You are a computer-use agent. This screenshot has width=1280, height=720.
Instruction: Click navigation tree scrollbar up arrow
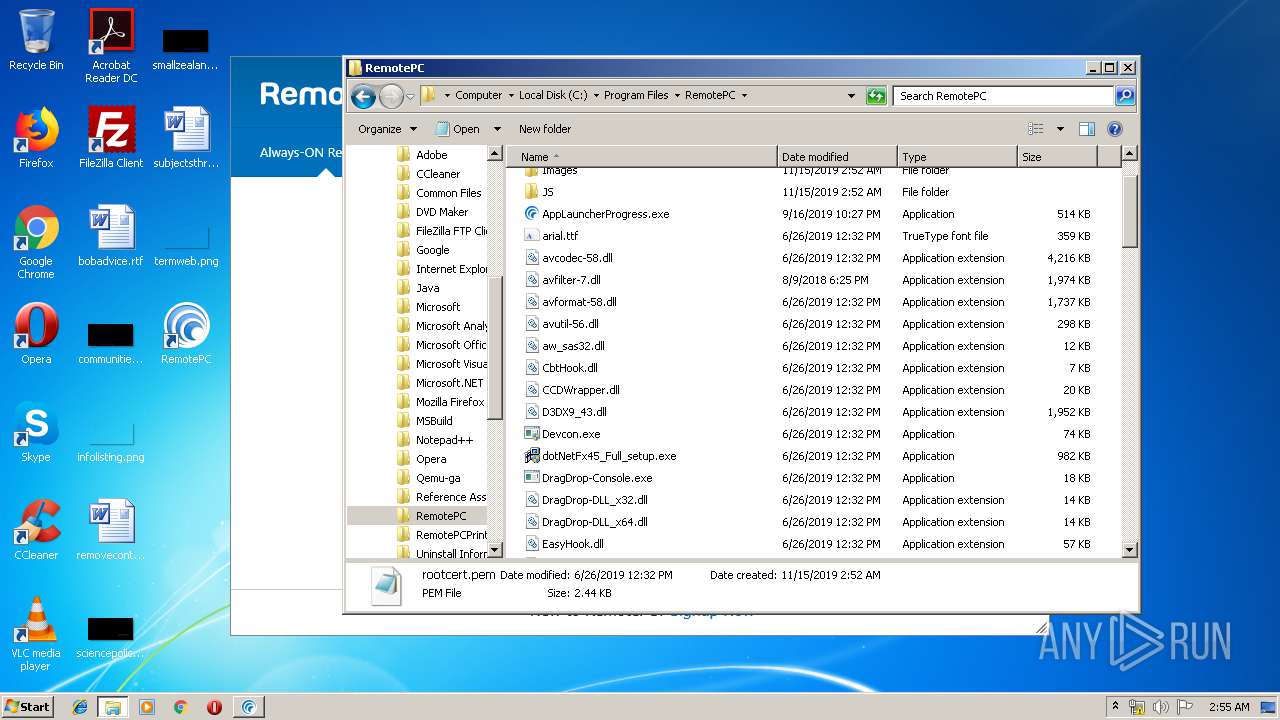pos(495,154)
